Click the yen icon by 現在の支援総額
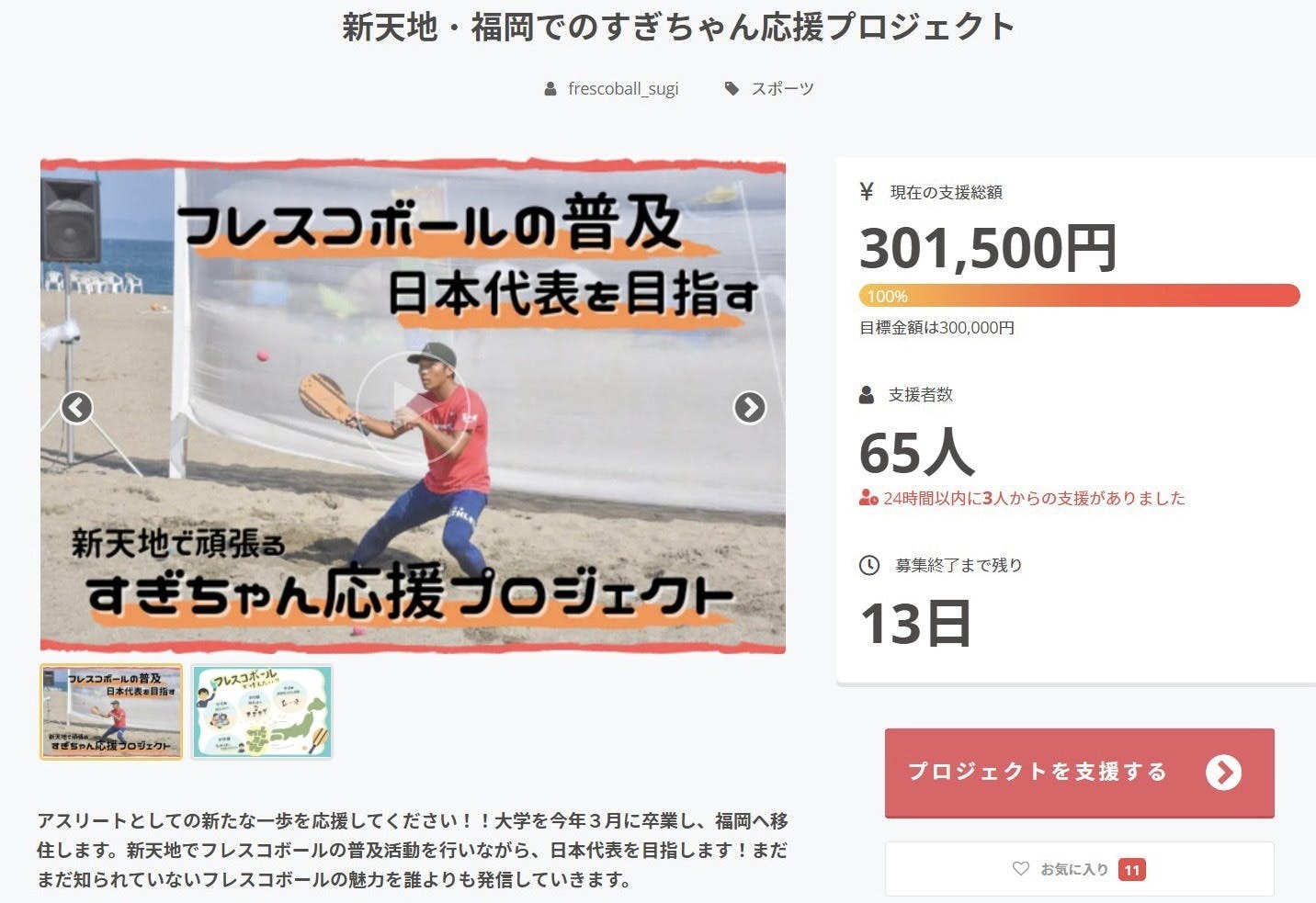The image size is (1316, 903). 866,191
